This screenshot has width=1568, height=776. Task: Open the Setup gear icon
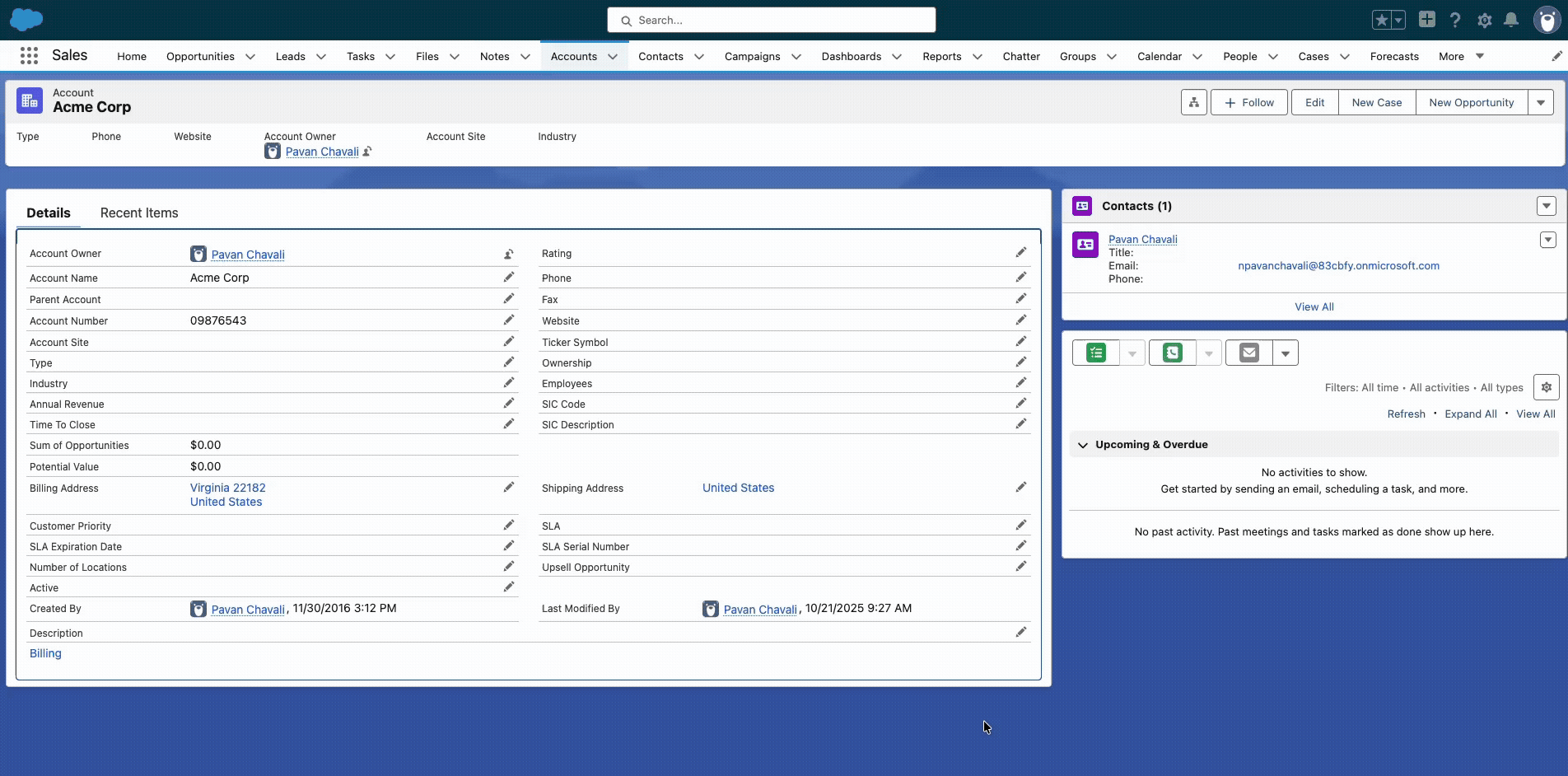pyautogui.click(x=1484, y=20)
